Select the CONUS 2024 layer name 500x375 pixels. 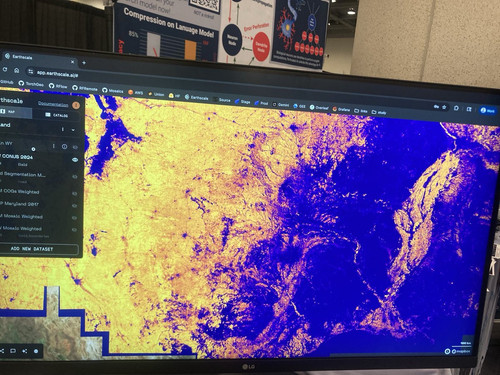click(x=17, y=156)
